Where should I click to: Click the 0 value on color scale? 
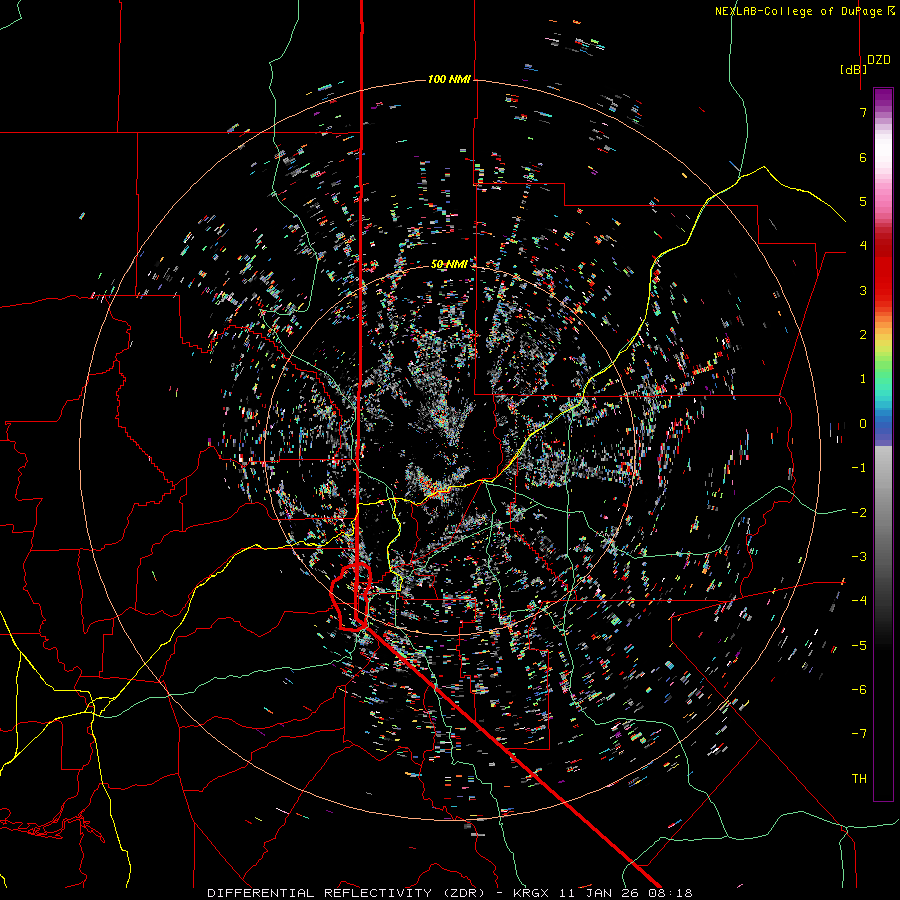[x=863, y=424]
